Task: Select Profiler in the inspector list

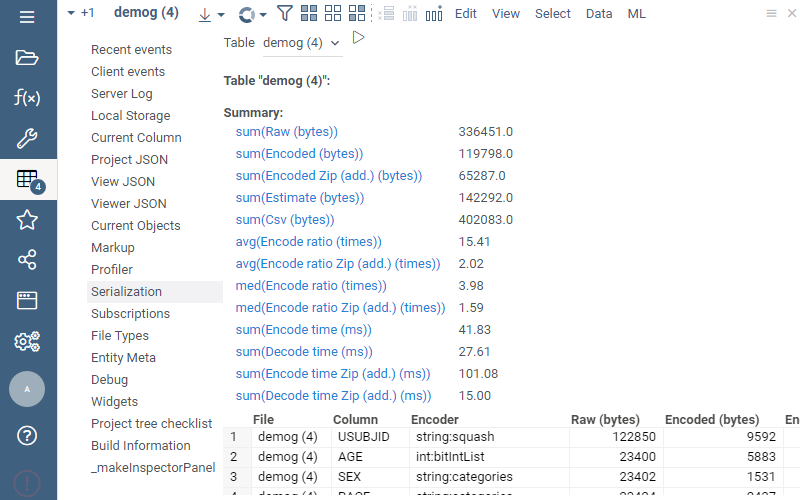Action: tap(112, 270)
